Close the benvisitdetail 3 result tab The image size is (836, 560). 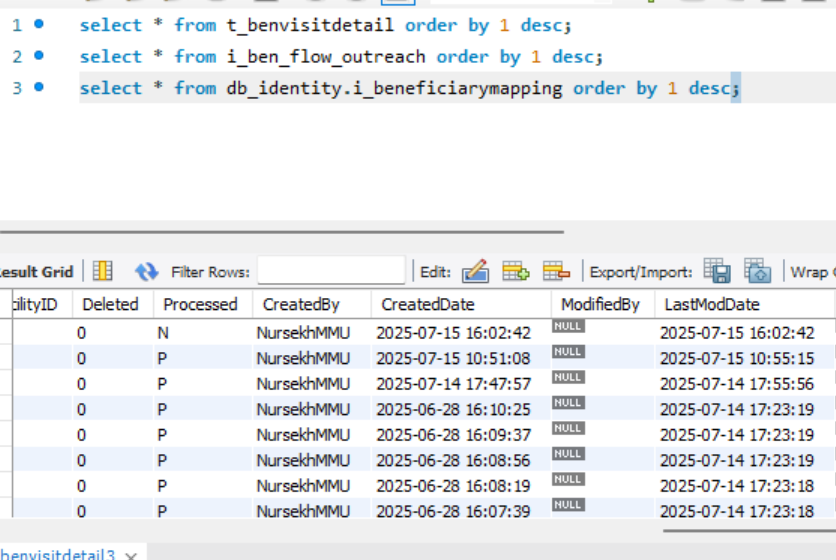(x=131, y=556)
